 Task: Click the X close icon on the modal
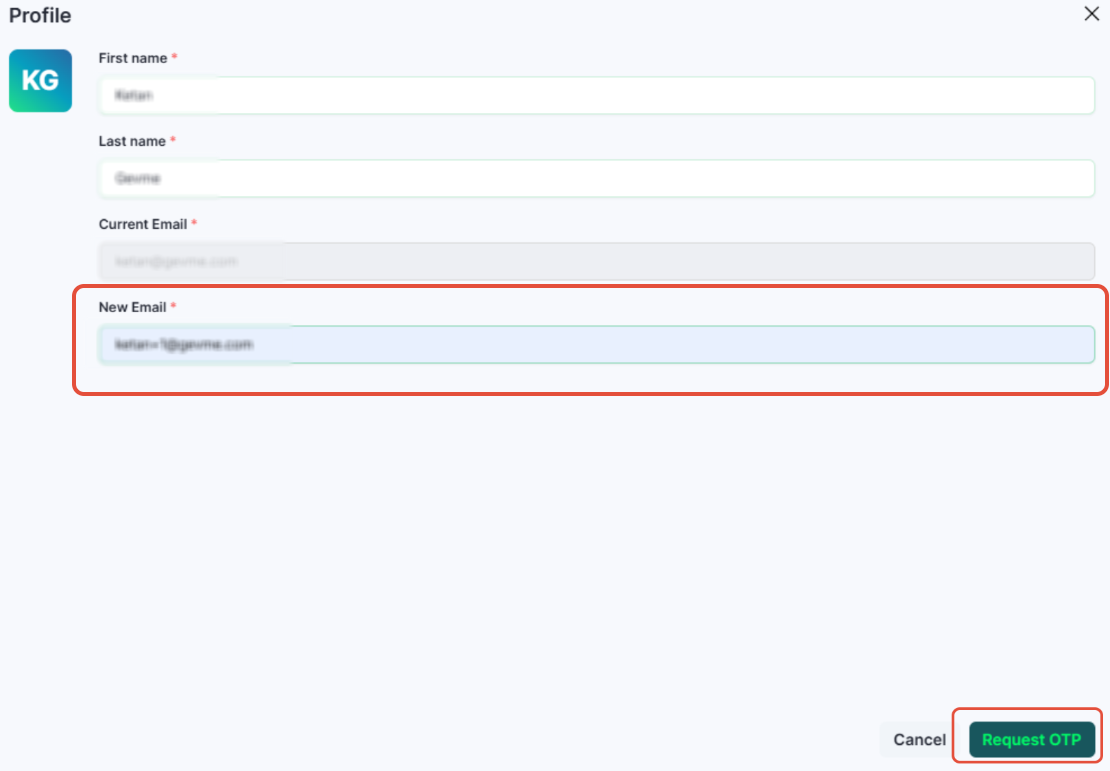coord(1091,14)
